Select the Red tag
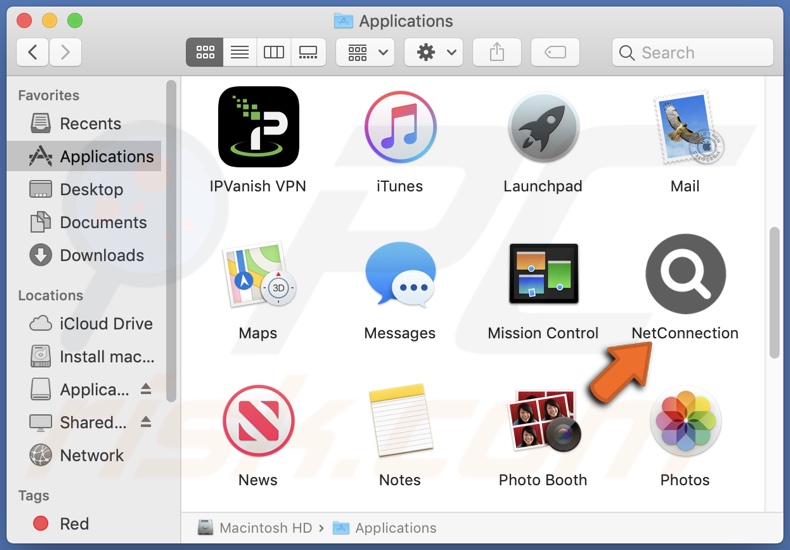Screen dimensions: 790x550 click(84, 524)
